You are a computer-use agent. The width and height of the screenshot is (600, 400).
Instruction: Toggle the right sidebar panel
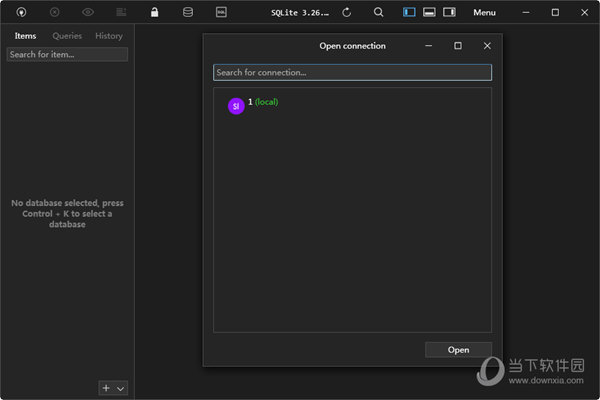click(449, 12)
